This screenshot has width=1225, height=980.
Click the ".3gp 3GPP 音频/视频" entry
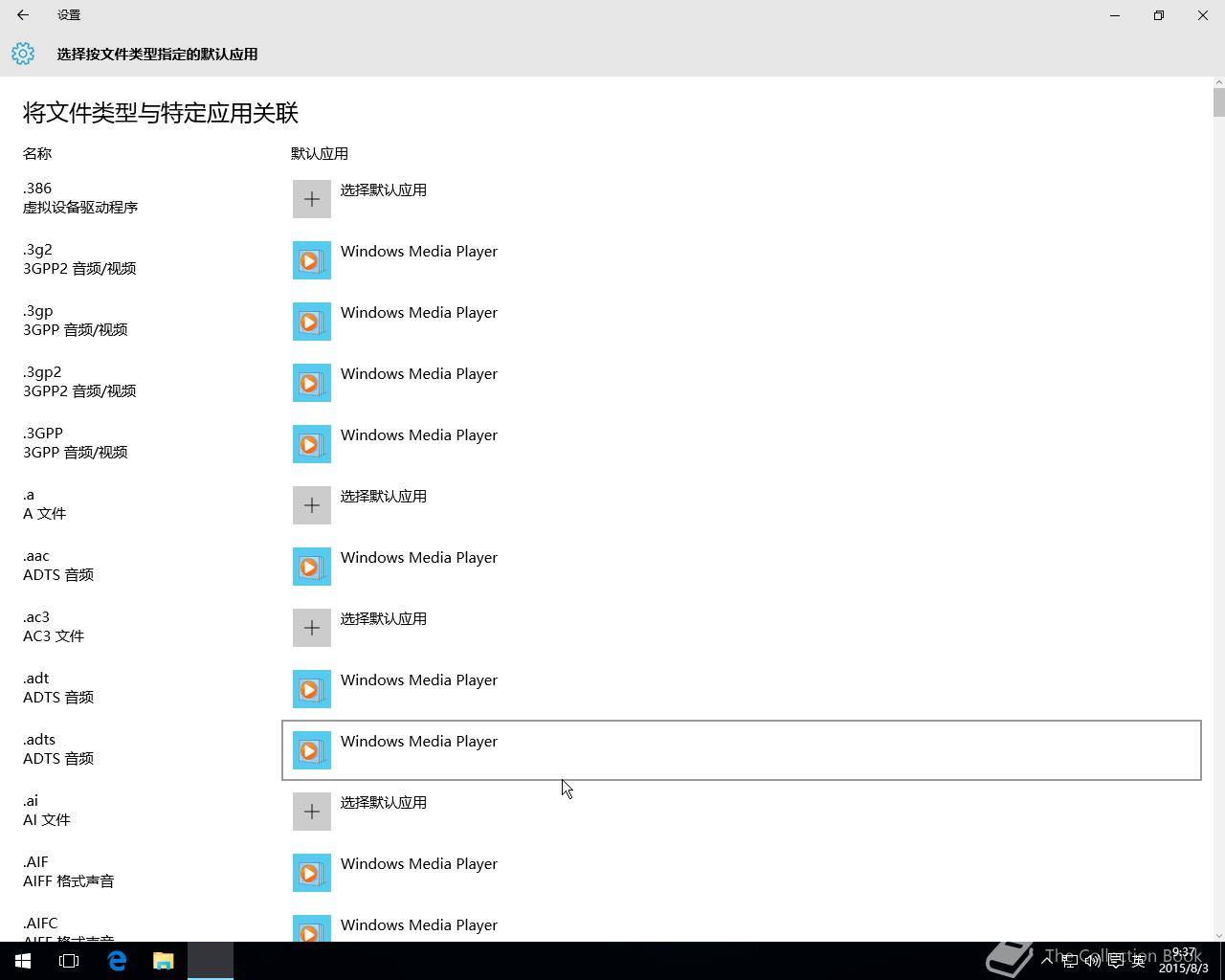pyautogui.click(x=76, y=321)
